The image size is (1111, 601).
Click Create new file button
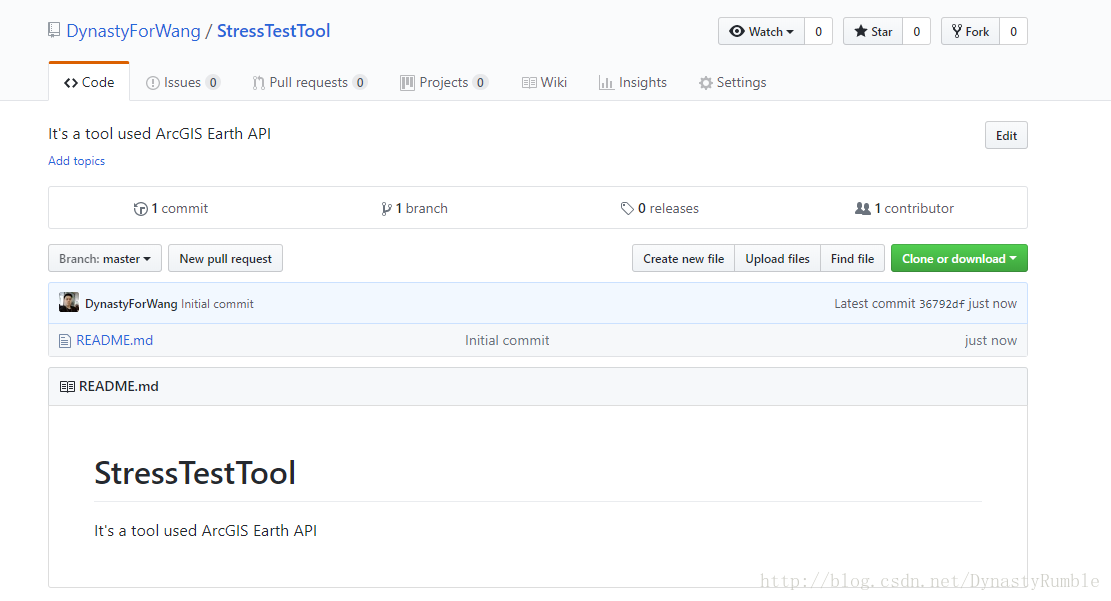(x=684, y=259)
